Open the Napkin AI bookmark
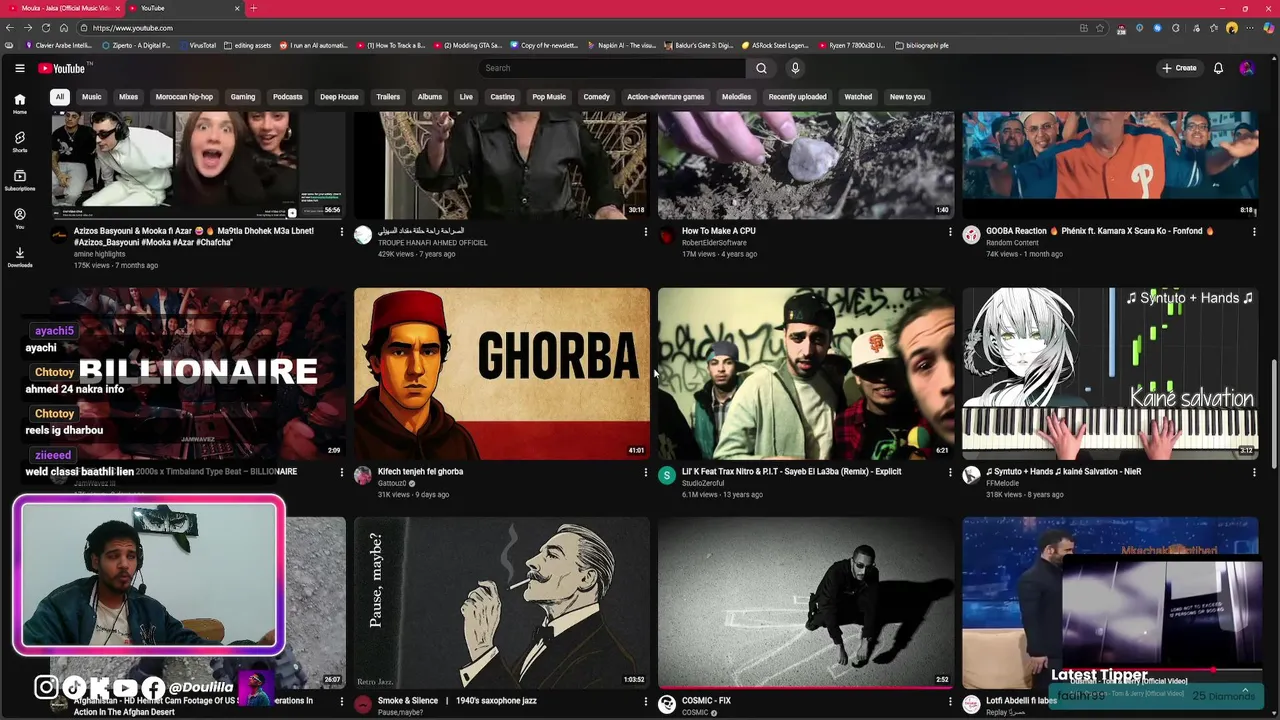Viewport: 1280px width, 720px height. tap(622, 45)
